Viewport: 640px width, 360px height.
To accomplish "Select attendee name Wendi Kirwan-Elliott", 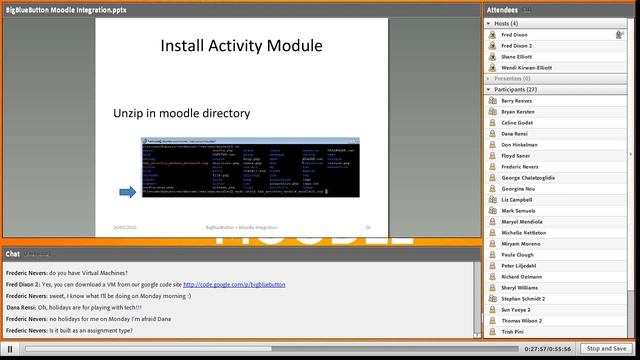I will pyautogui.click(x=527, y=68).
